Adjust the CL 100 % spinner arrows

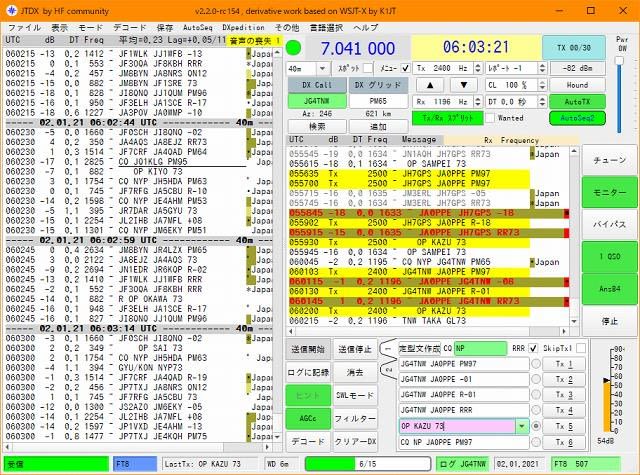[542, 85]
